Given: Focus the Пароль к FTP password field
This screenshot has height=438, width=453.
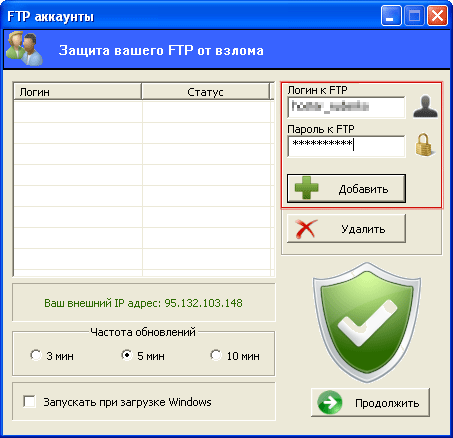Looking at the screenshot, I should (x=346, y=146).
